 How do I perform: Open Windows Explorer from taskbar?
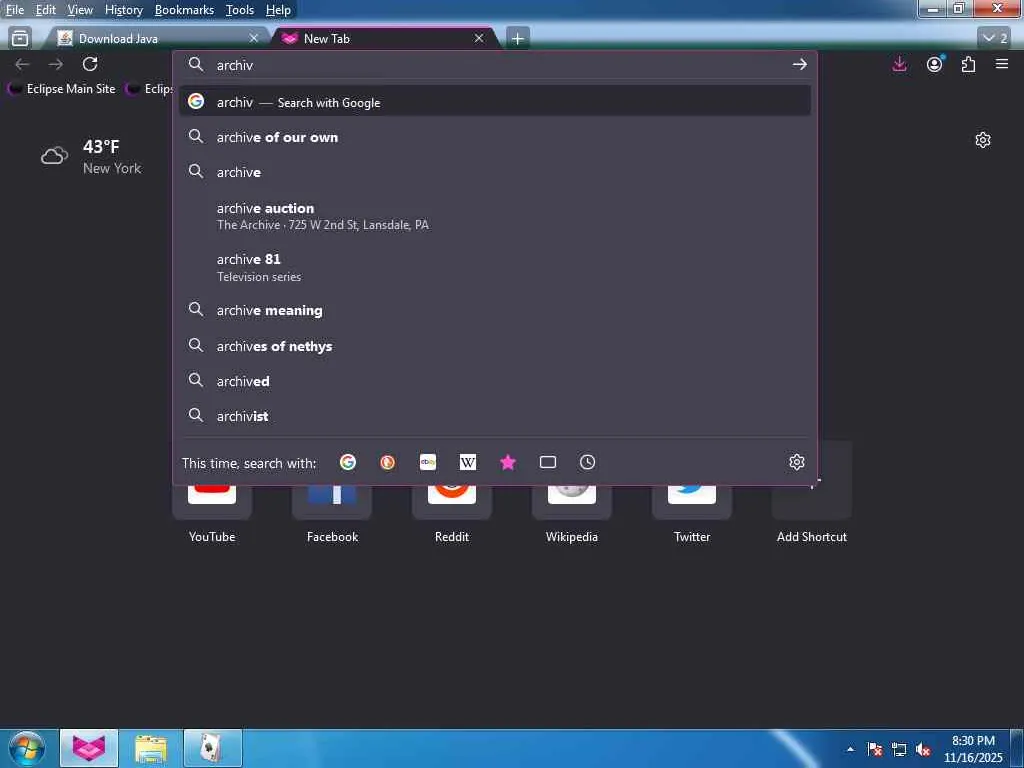pos(151,748)
